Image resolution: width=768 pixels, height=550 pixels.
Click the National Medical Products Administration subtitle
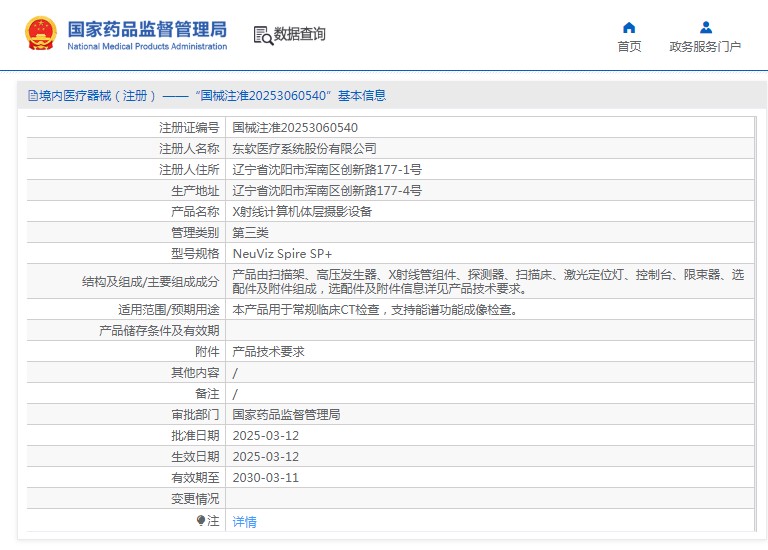point(147,46)
